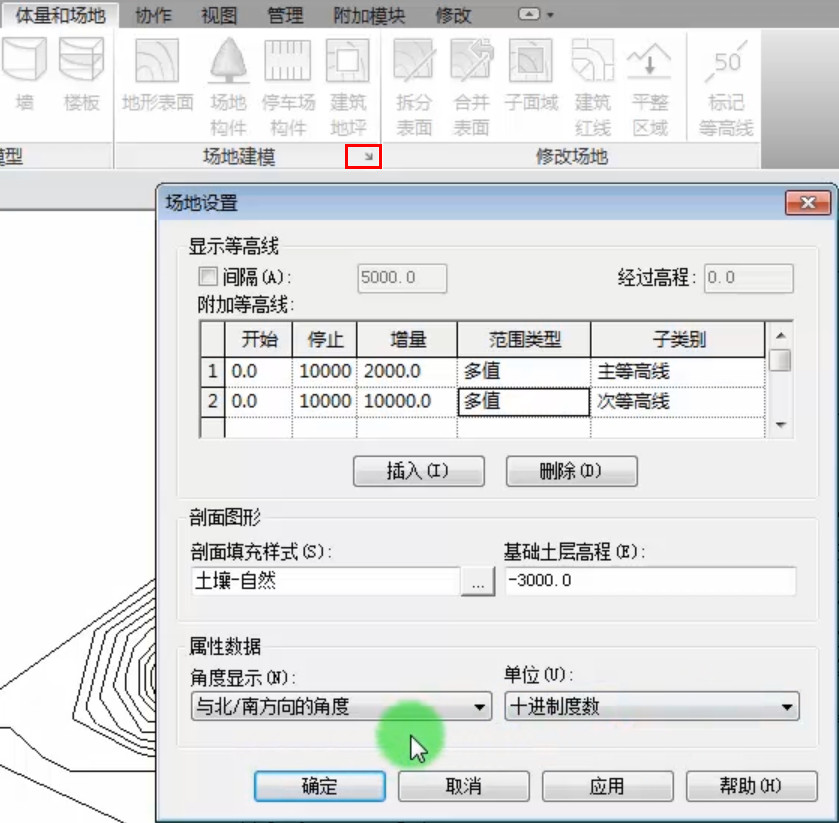Click the 标记等高线 Label Contours tool
The image size is (839, 823).
[x=726, y=86]
